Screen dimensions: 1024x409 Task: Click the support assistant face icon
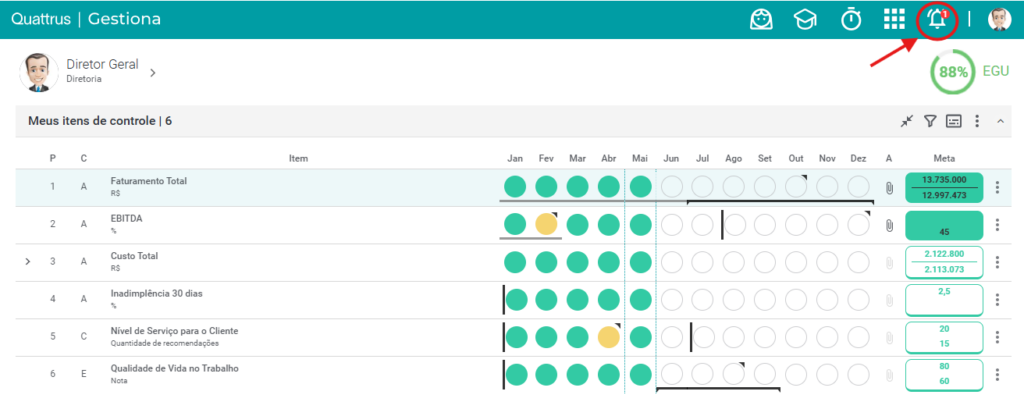coord(761,20)
